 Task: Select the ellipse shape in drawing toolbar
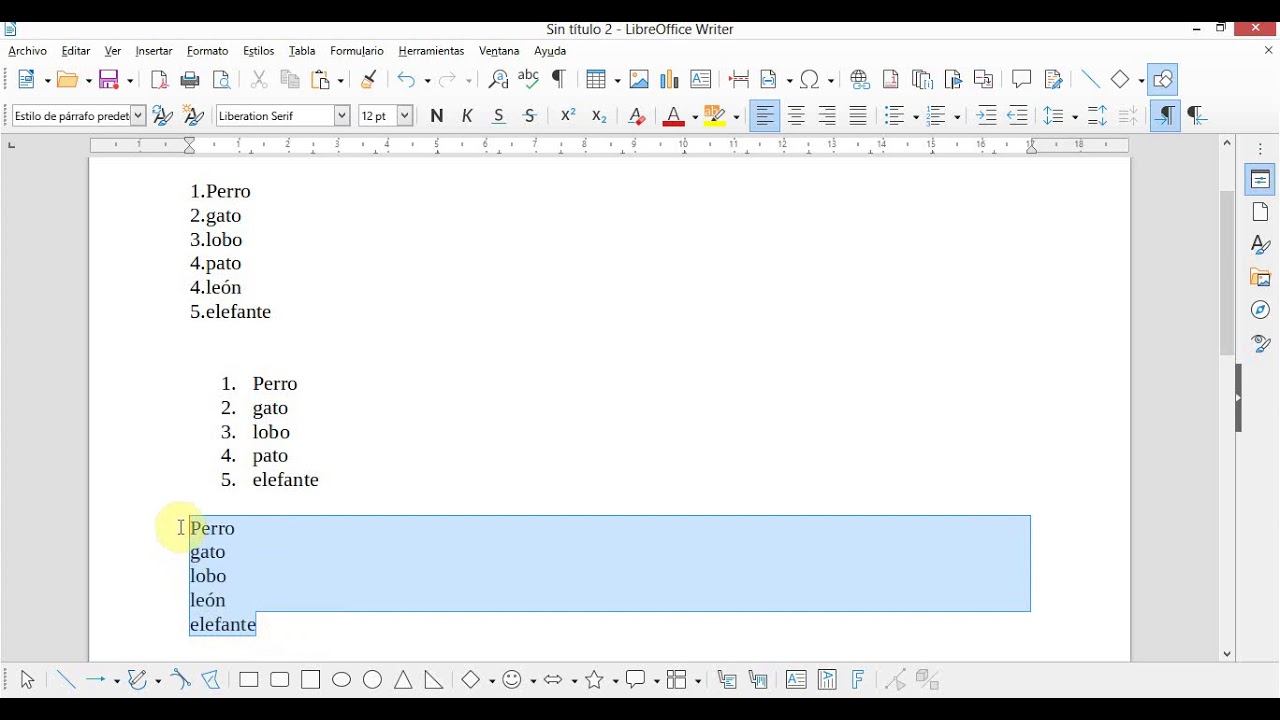(x=342, y=680)
